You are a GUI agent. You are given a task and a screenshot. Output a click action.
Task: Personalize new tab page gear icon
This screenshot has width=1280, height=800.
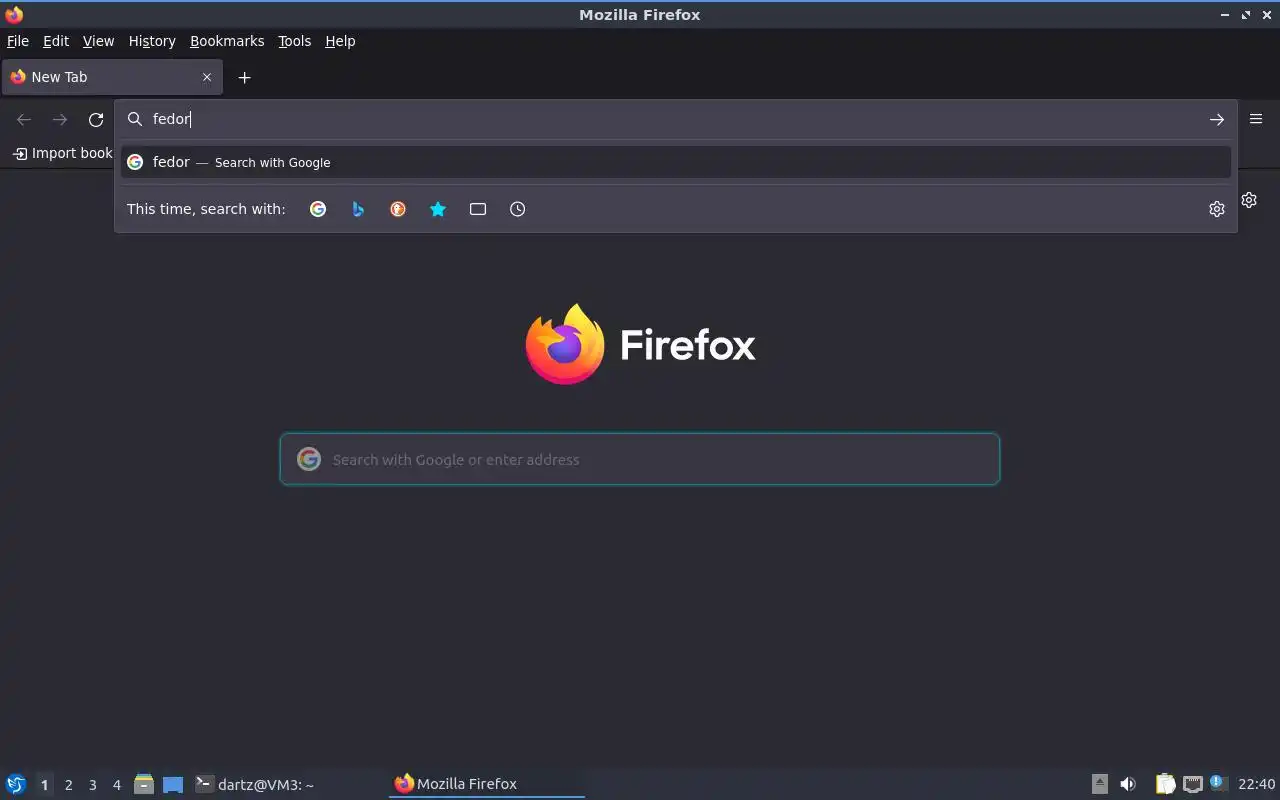tap(1249, 200)
